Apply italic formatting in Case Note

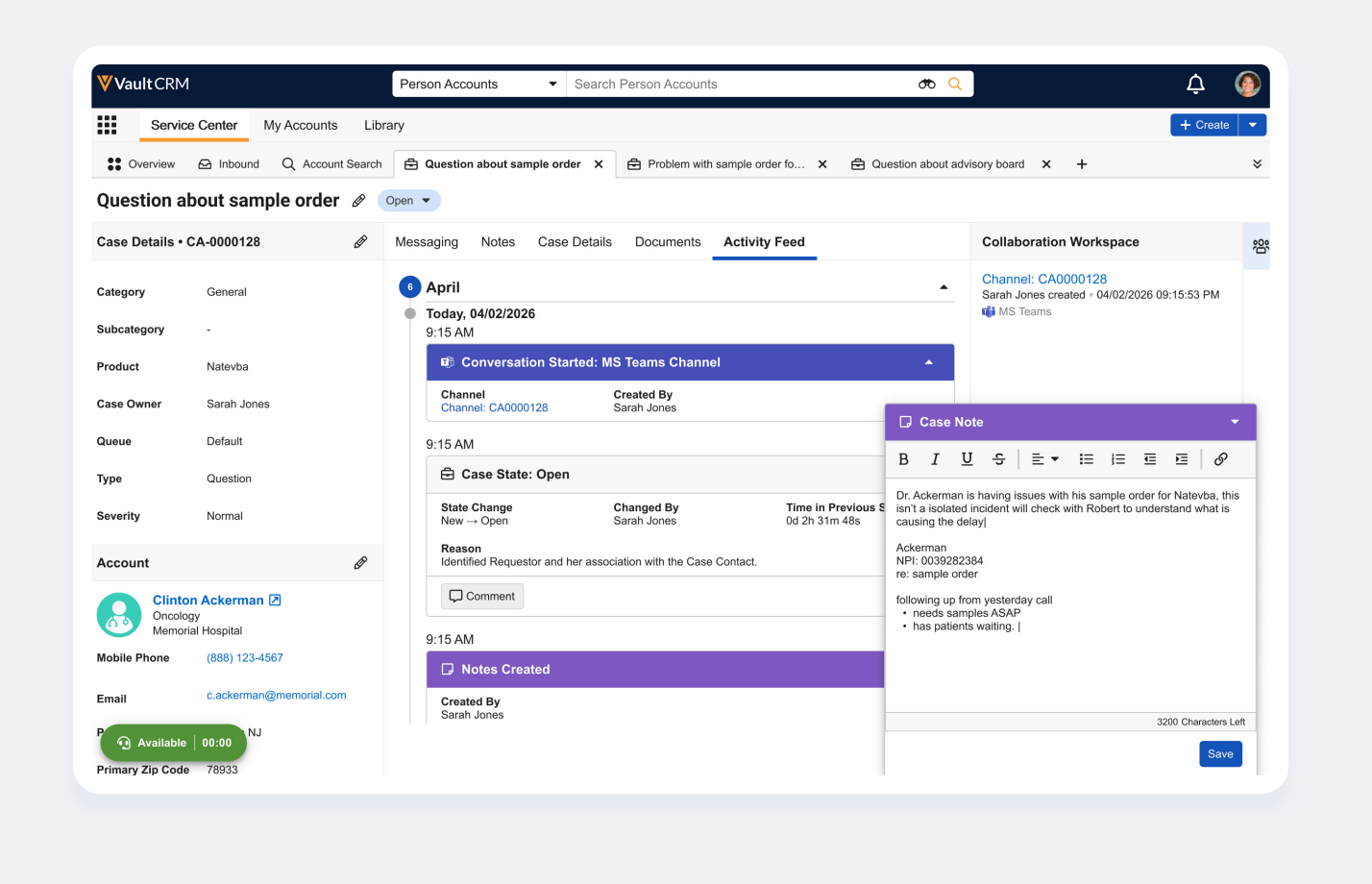coord(935,459)
